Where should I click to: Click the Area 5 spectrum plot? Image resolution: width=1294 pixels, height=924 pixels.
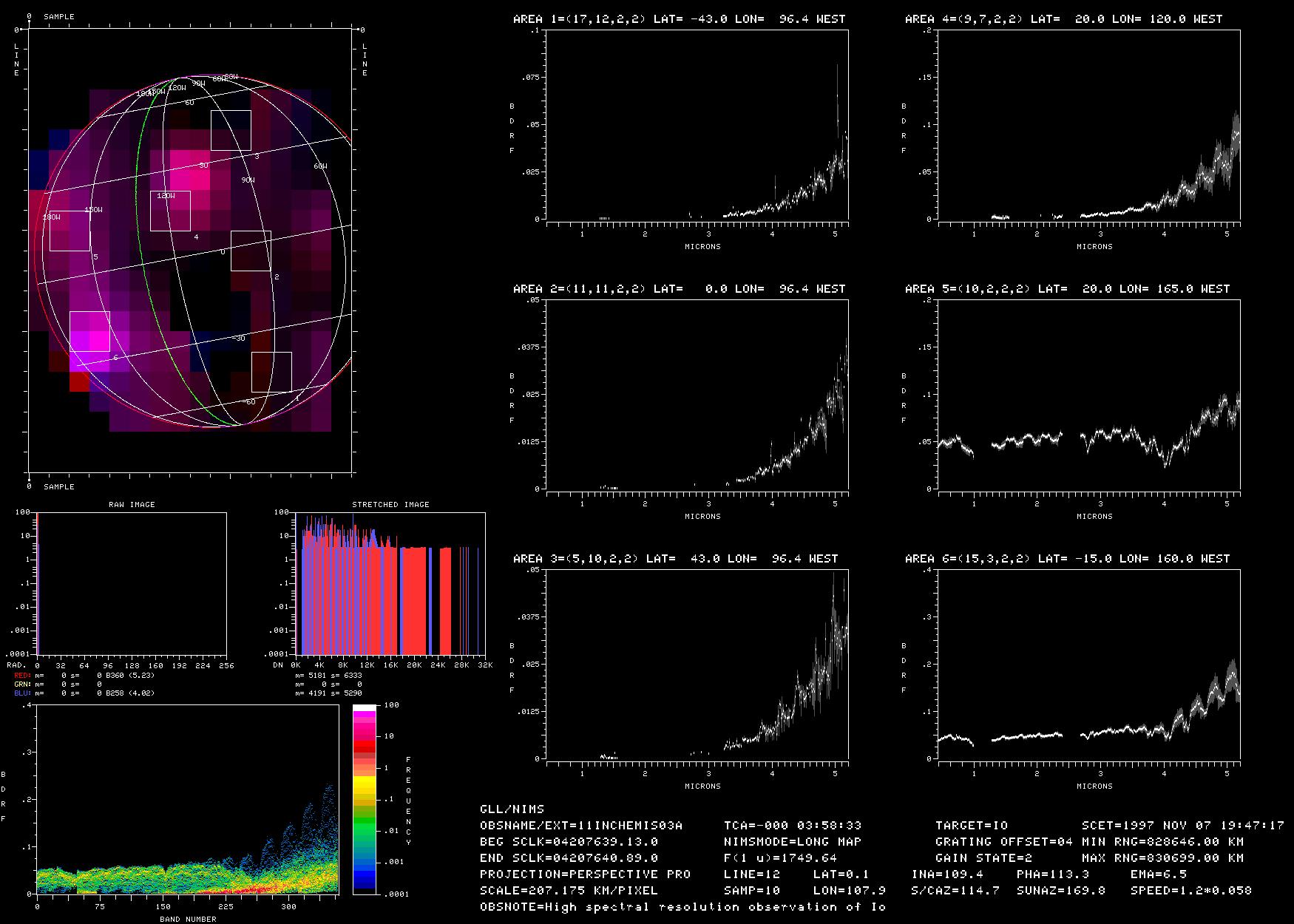click(1089, 395)
